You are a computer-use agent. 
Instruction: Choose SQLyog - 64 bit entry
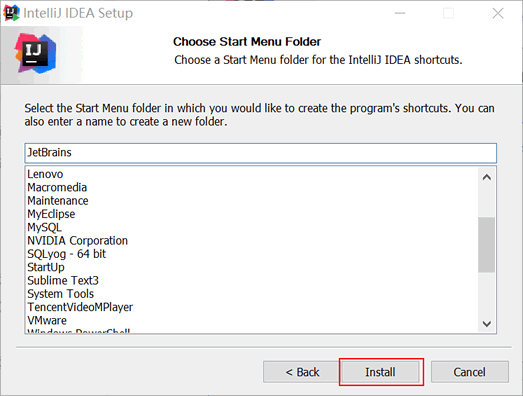pos(66,254)
